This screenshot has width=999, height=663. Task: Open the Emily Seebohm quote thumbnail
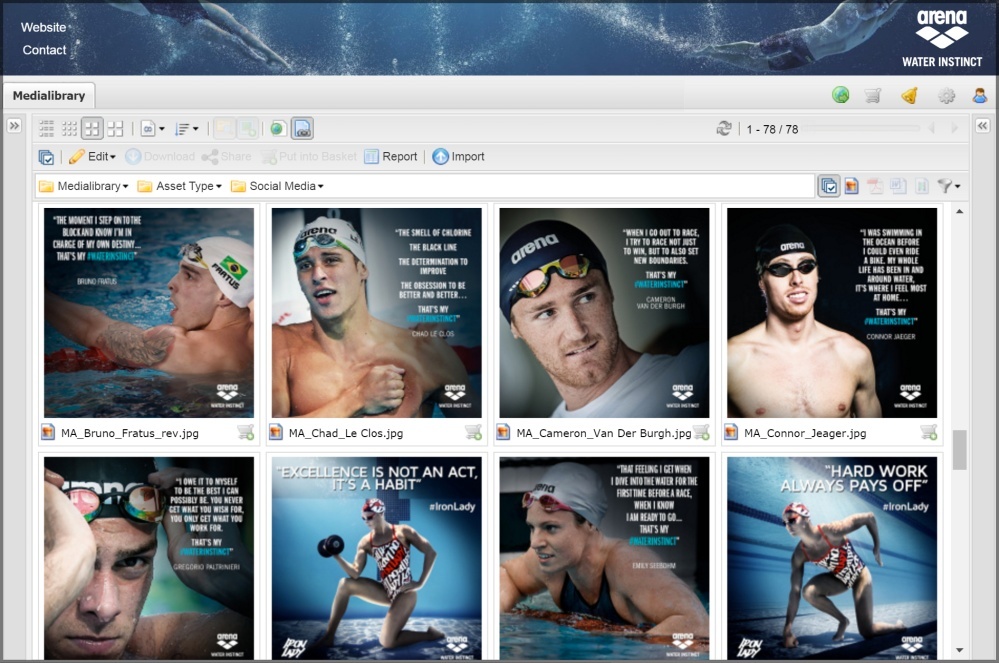pos(604,558)
